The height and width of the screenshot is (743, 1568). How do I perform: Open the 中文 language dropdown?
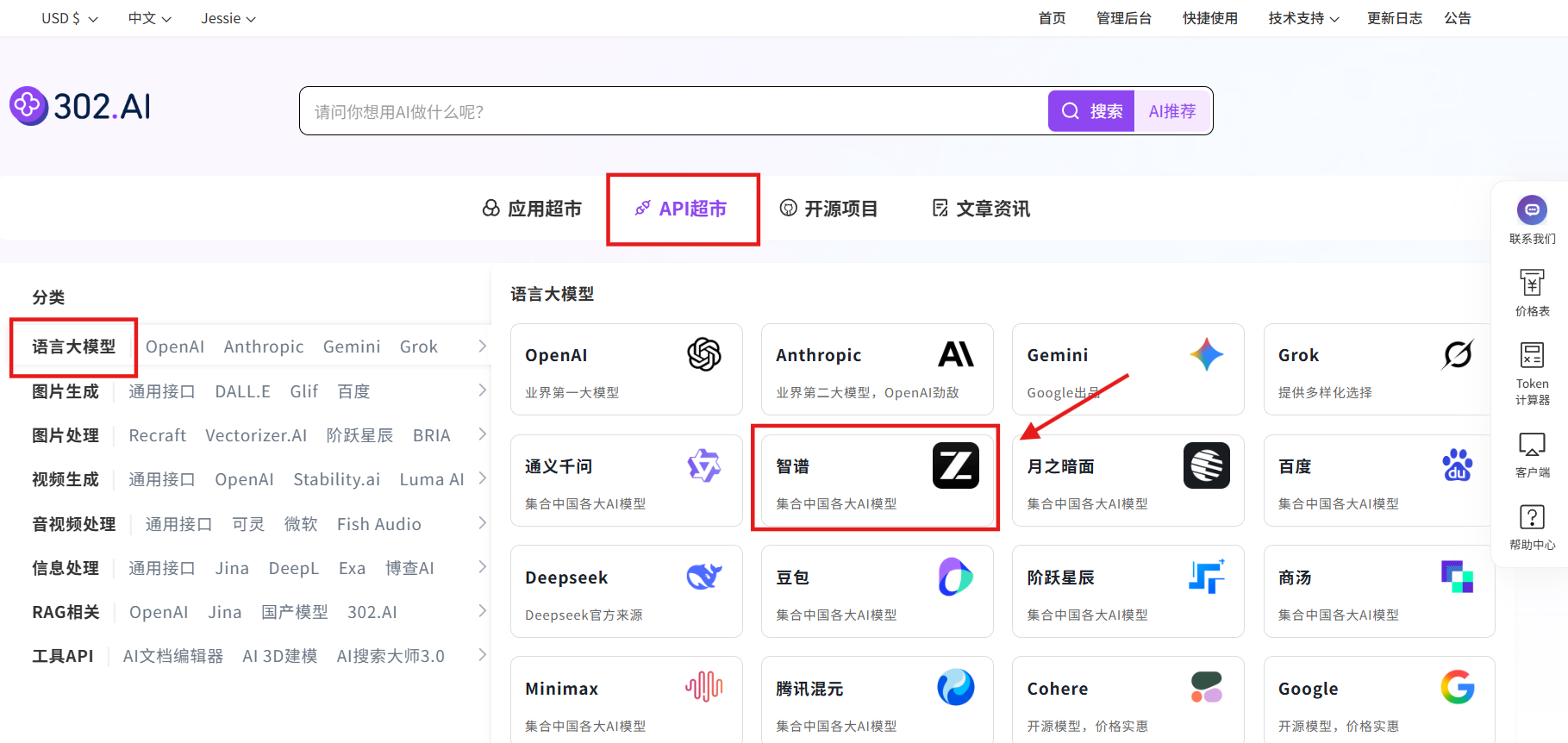point(149,18)
